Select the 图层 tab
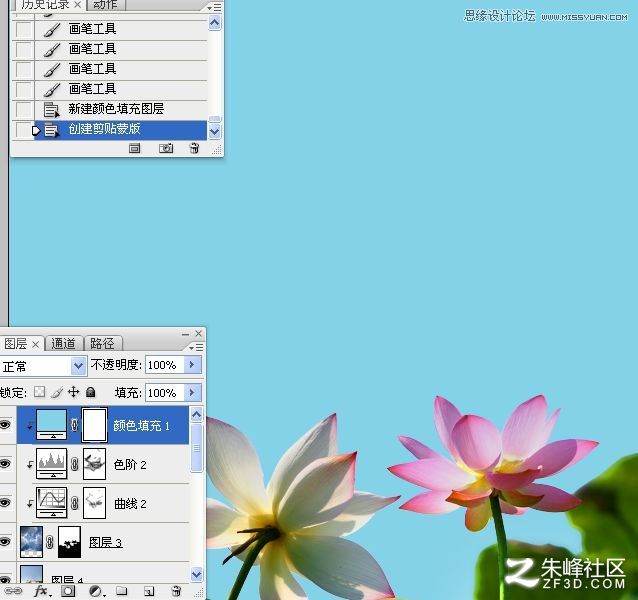The height and width of the screenshot is (600, 638). pyautogui.click(x=15, y=344)
